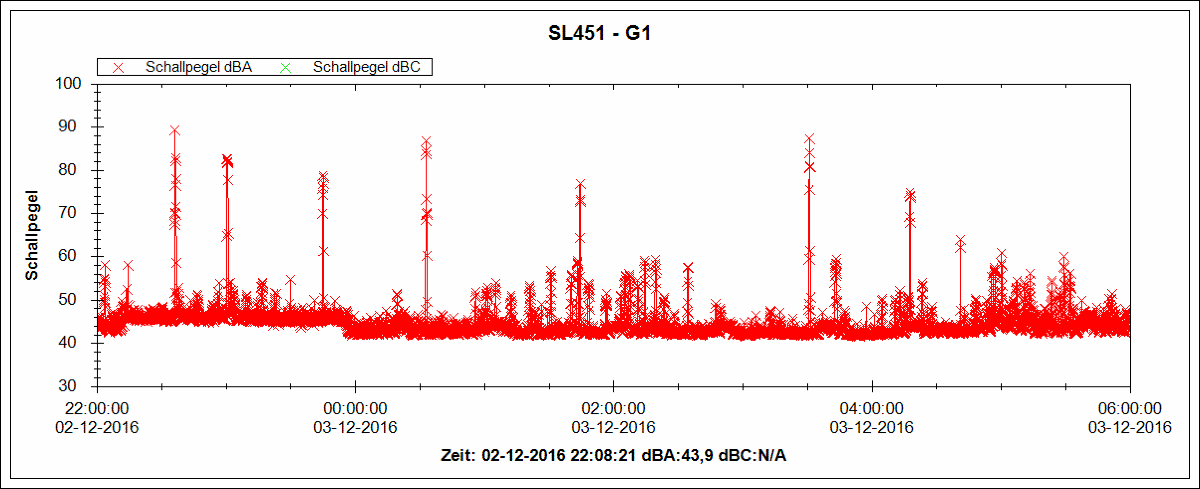Select the 06:00:00 time axis label

(1130, 409)
